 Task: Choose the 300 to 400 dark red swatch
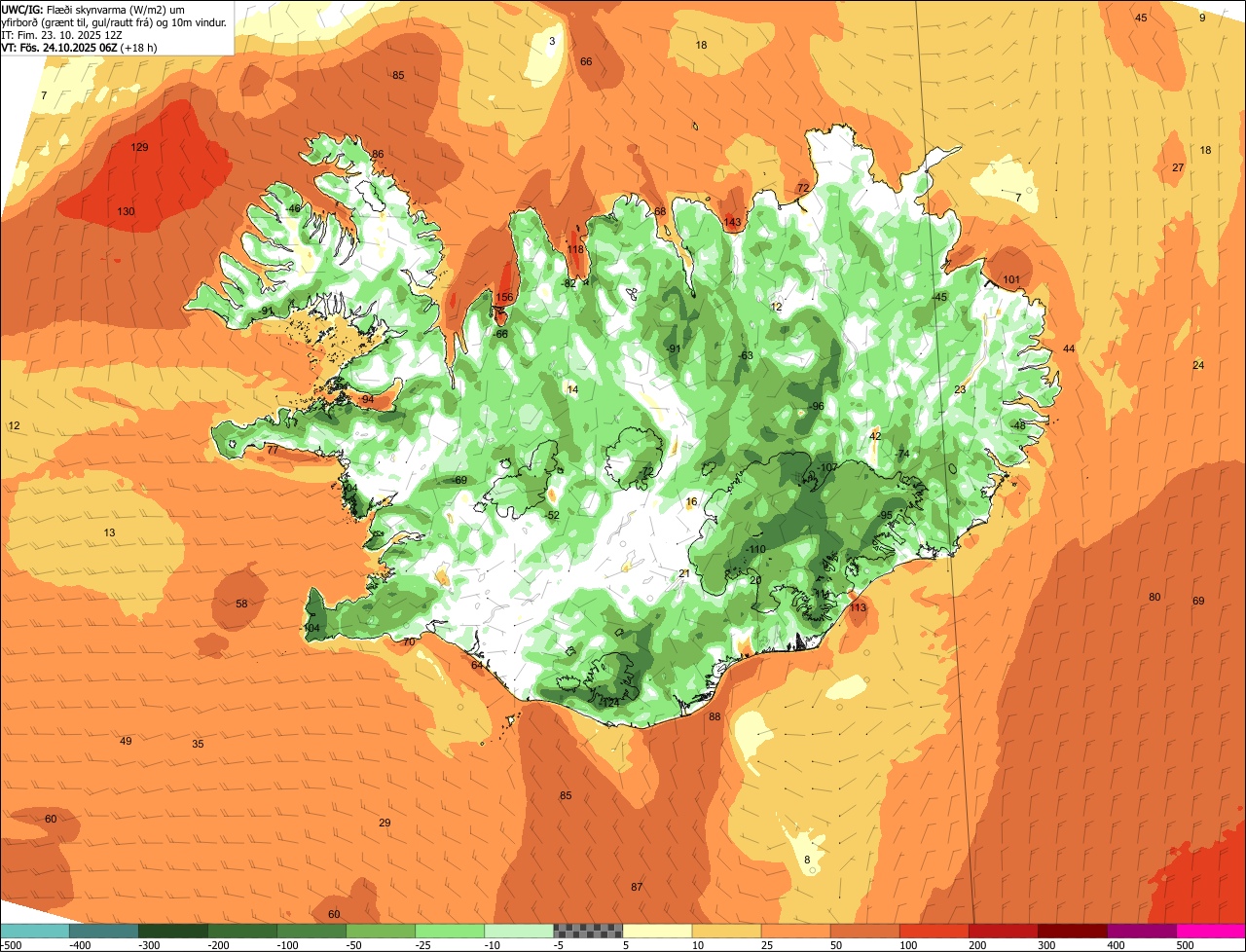pos(1072,931)
